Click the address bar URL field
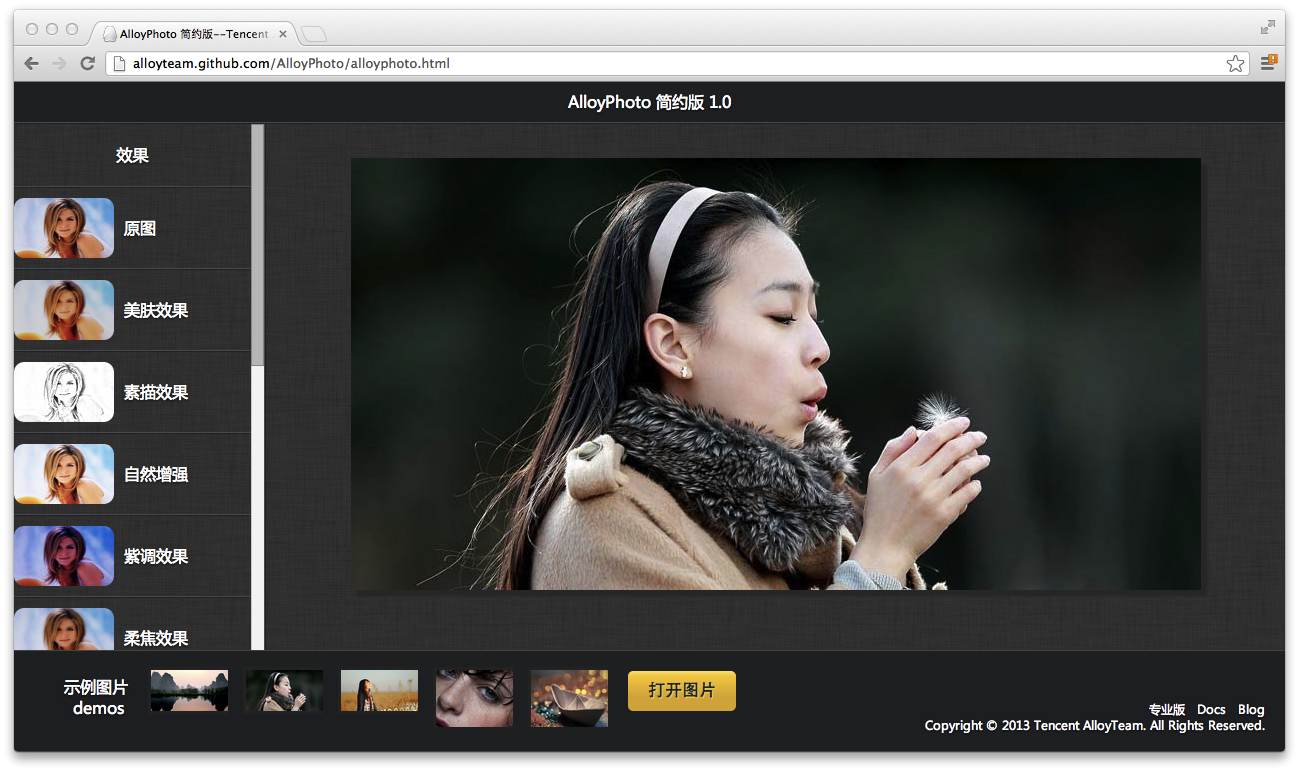Viewport: 1299px width, 772px height. point(660,63)
